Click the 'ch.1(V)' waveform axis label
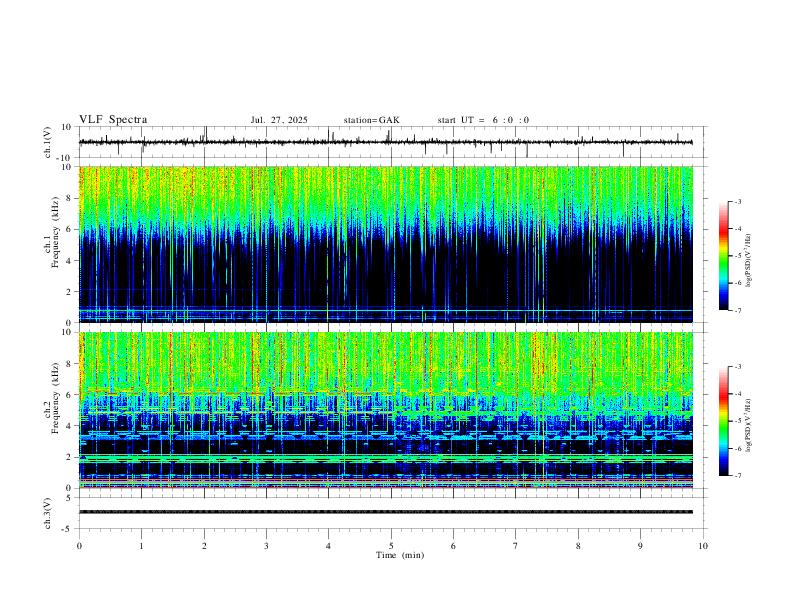The image size is (792, 612). pos(48,142)
